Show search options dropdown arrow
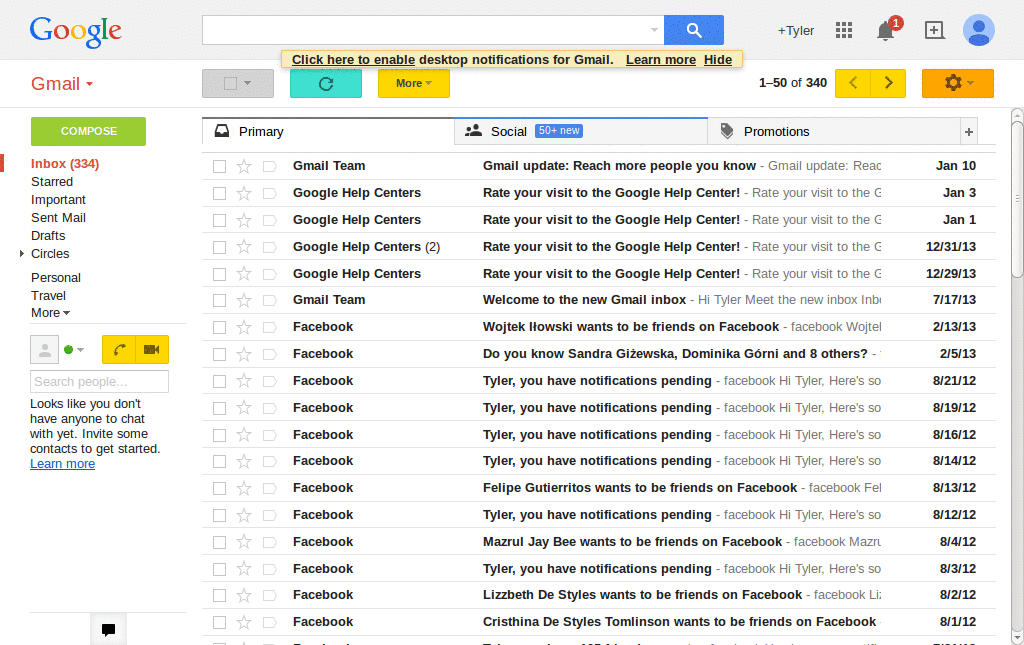The image size is (1024, 645). click(654, 30)
